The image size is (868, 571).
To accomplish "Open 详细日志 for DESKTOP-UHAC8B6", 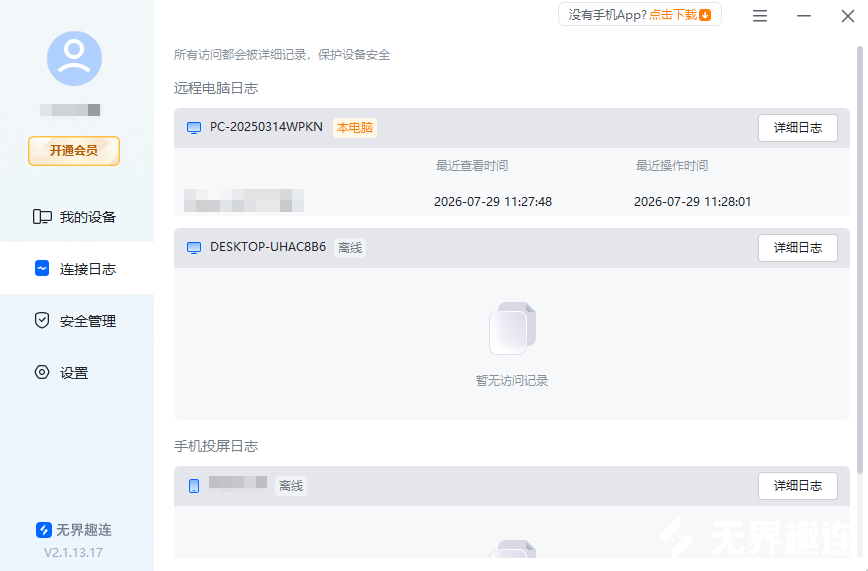I will [798, 248].
